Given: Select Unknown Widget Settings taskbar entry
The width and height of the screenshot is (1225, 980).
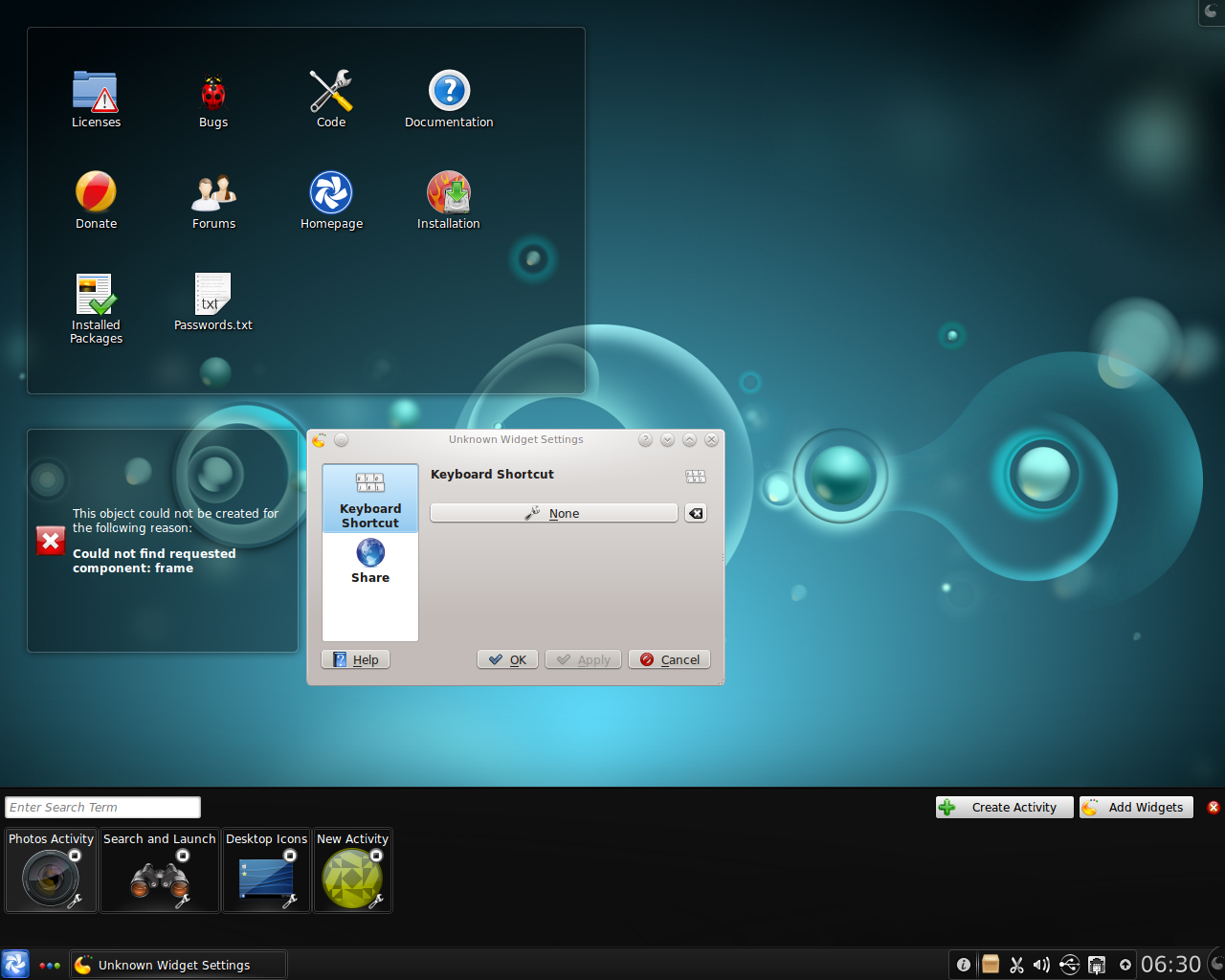Looking at the screenshot, I should click(178, 965).
